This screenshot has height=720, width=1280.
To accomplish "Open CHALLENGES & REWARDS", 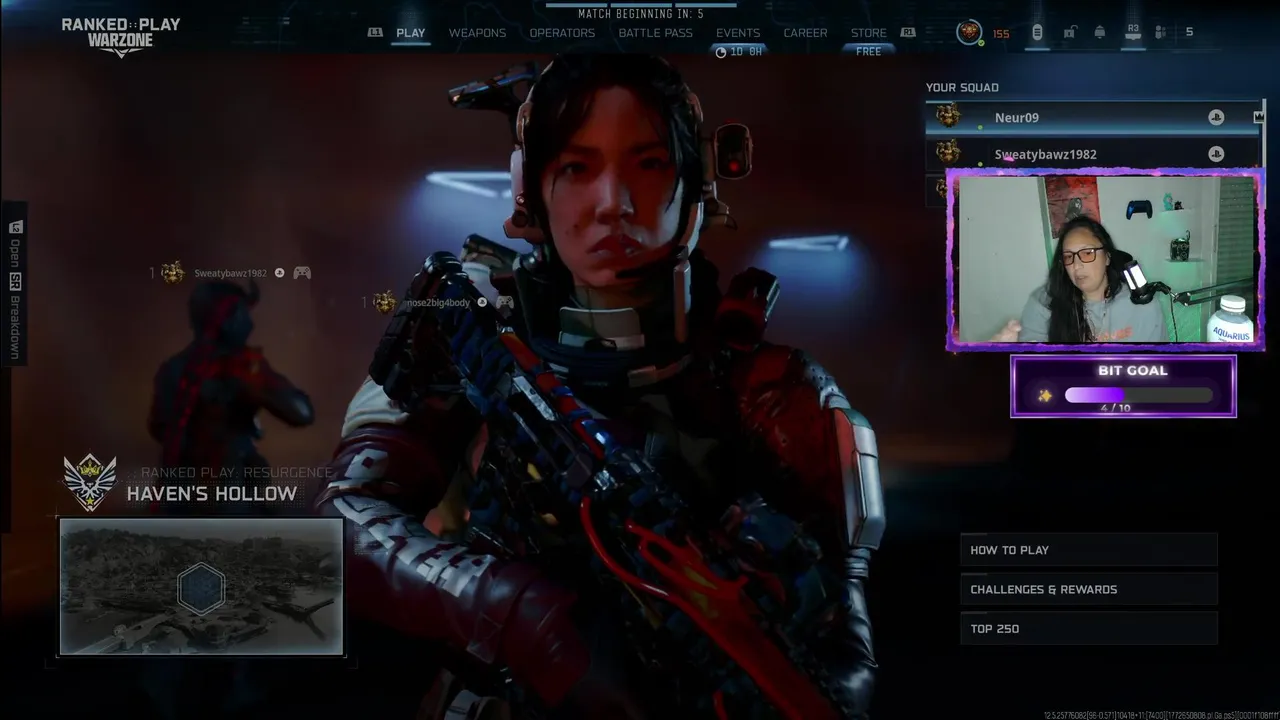I will [x=1089, y=589].
